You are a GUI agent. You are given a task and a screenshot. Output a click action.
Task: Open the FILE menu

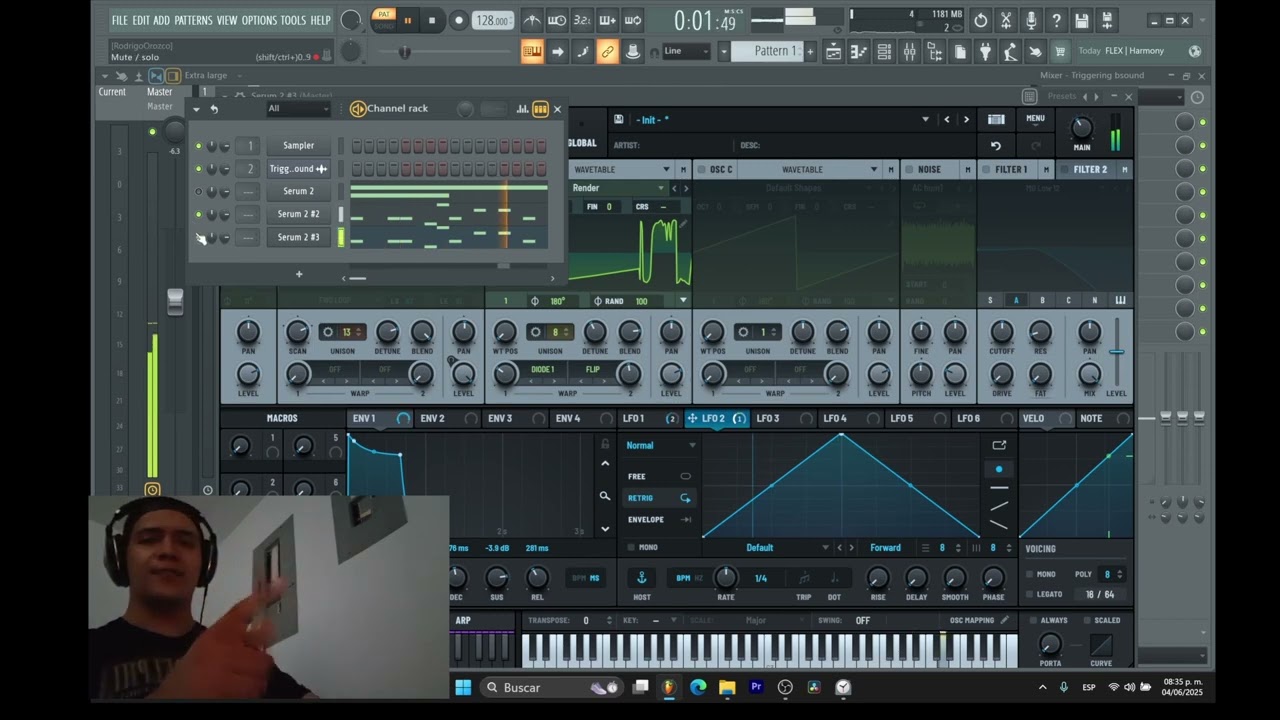[120, 20]
